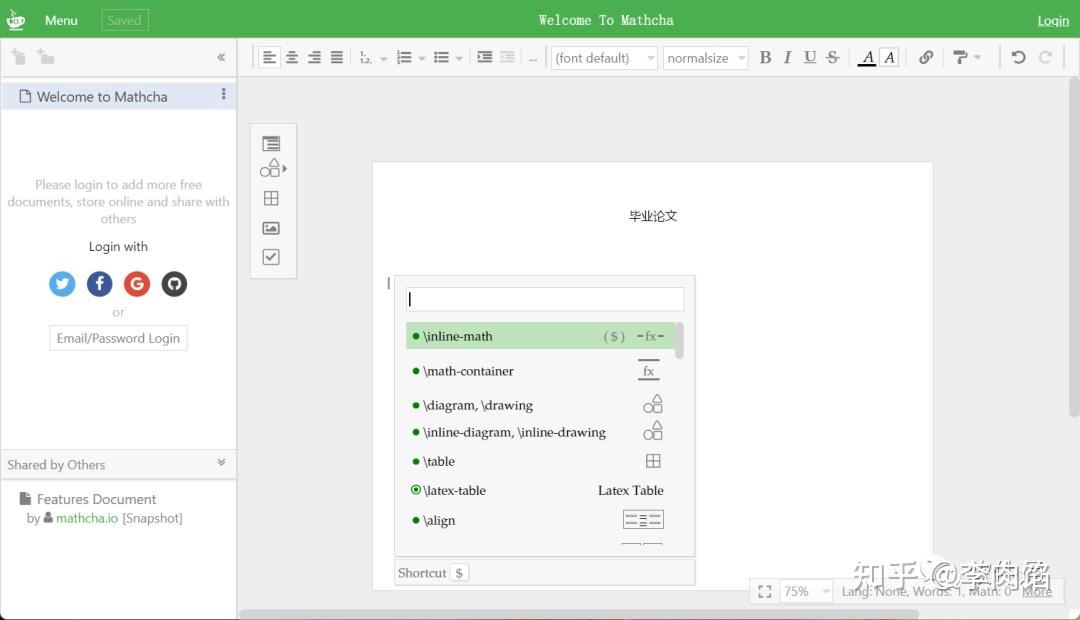Insert a hyperlink

pyautogui.click(x=926, y=57)
